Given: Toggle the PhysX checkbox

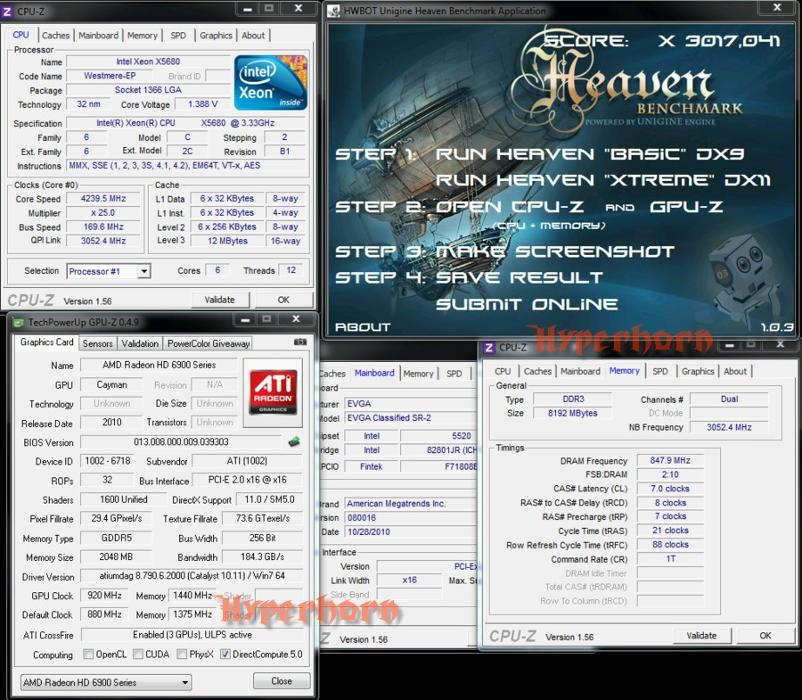Looking at the screenshot, I should pyautogui.click(x=182, y=654).
